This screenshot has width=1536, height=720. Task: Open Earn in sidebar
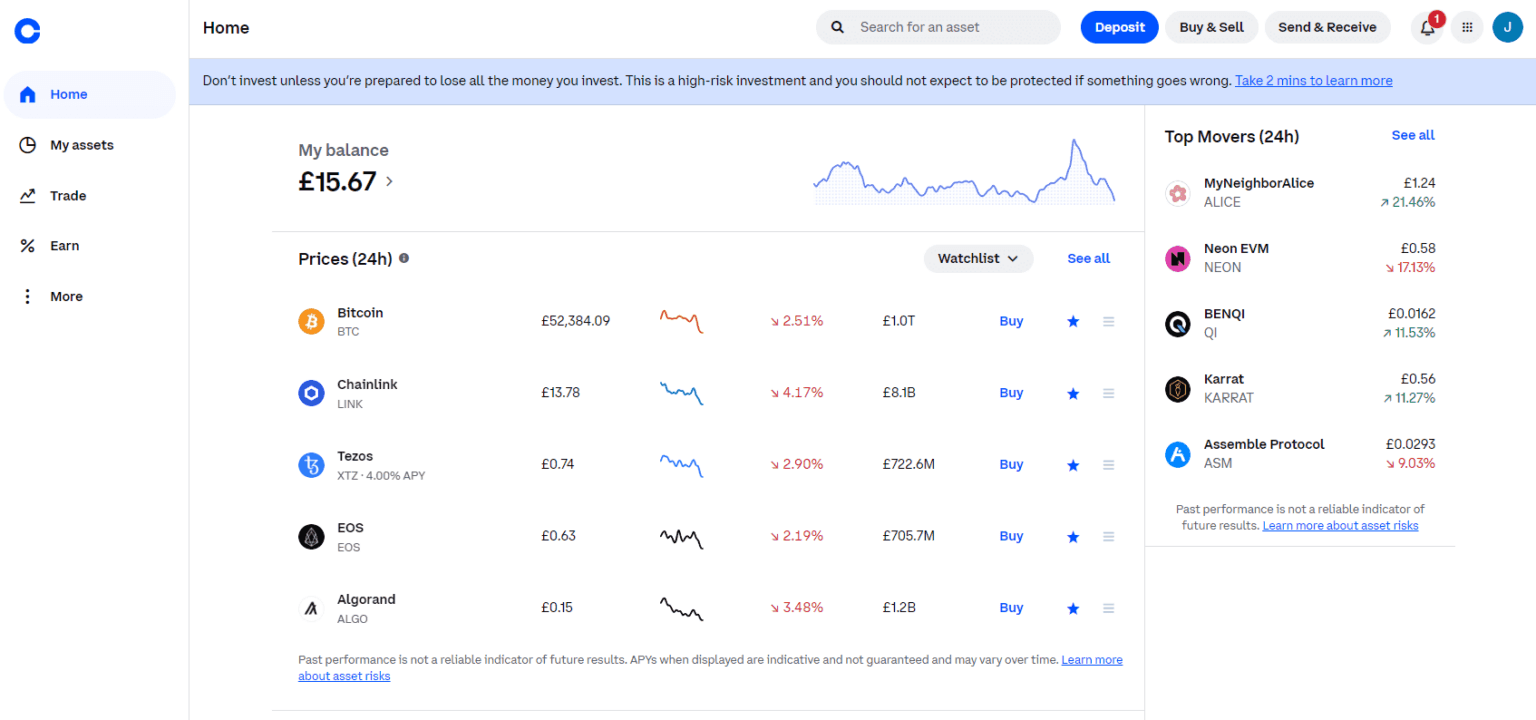click(x=90, y=246)
